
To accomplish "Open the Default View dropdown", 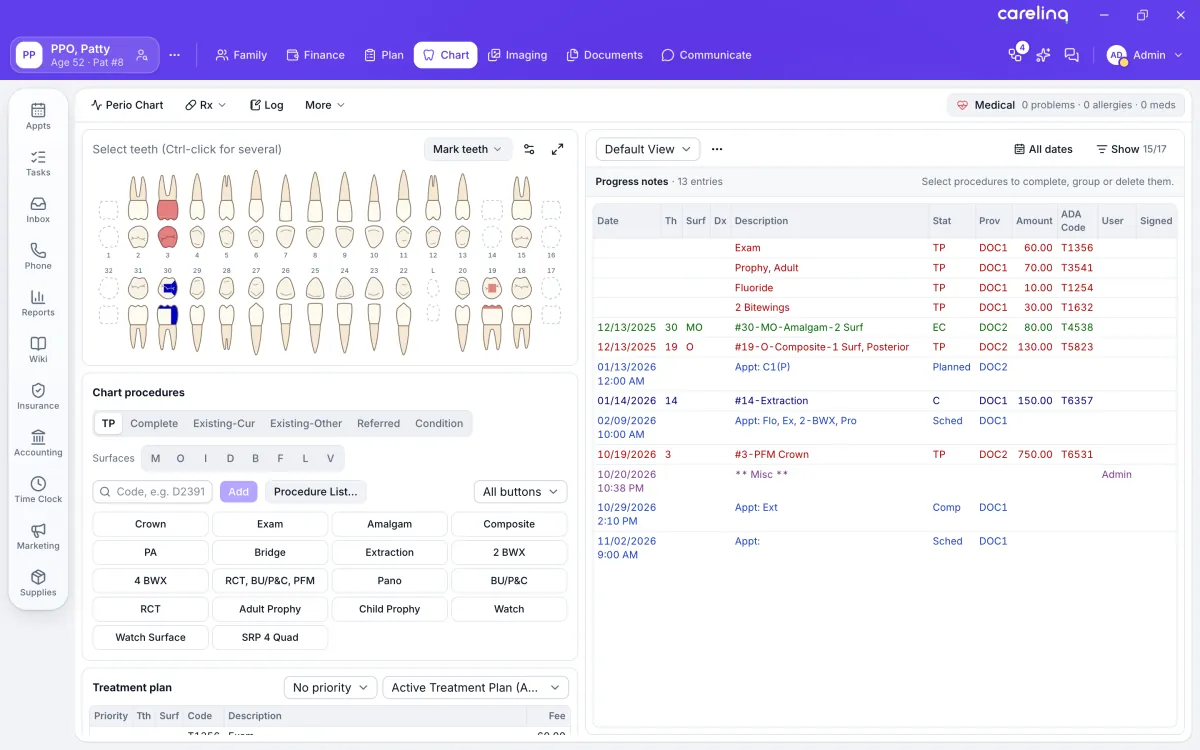I will [648, 149].
